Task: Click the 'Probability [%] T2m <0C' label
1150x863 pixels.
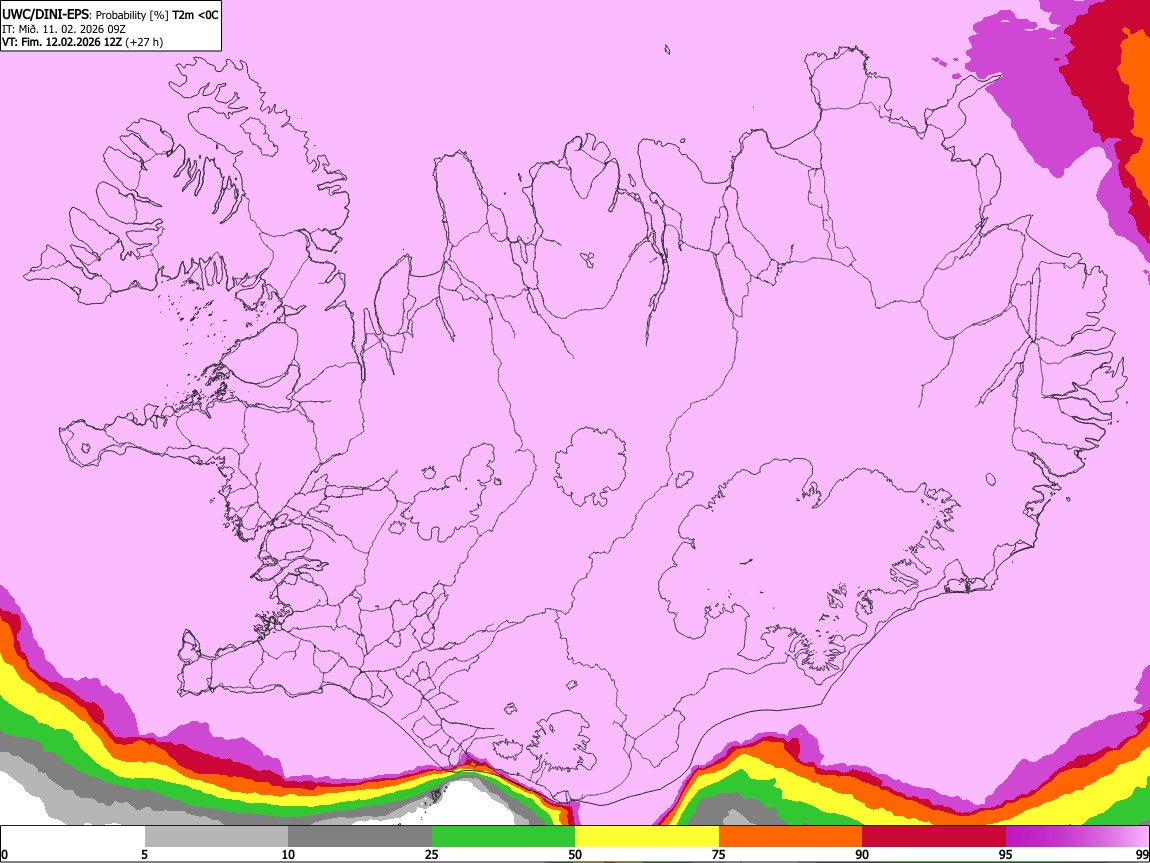Action: (157, 15)
